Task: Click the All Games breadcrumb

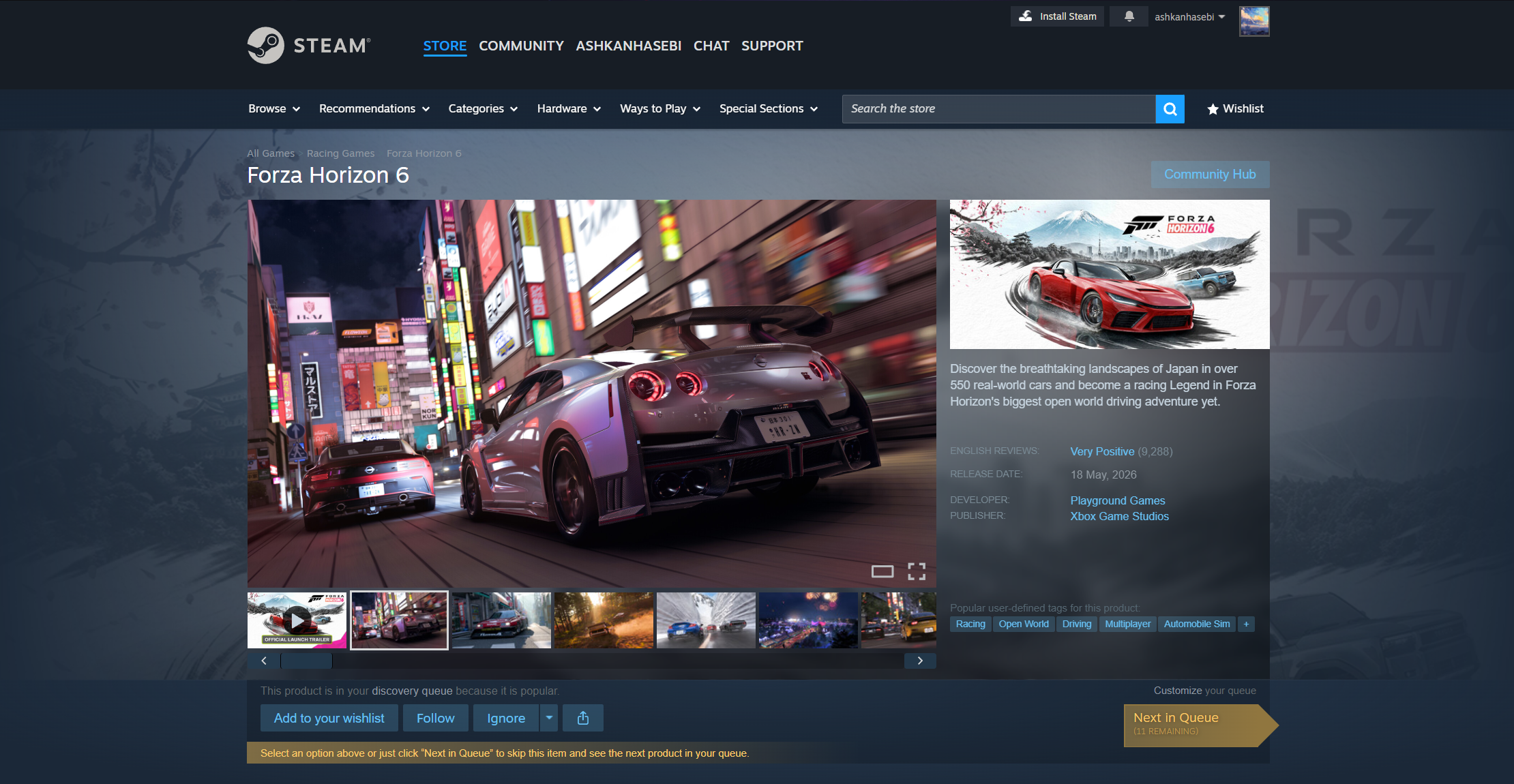Action: coord(271,153)
